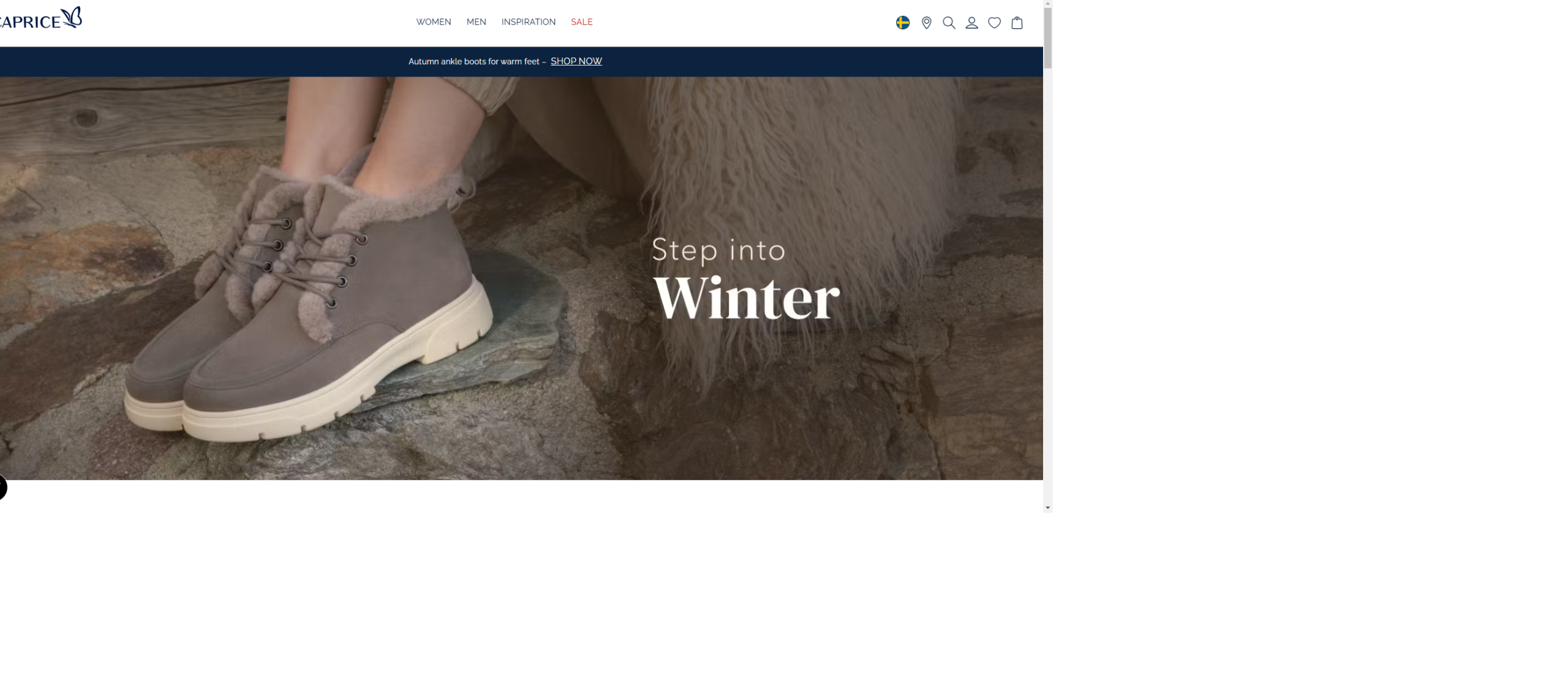
Task: Open the shopping bag icon
Action: click(x=1017, y=23)
